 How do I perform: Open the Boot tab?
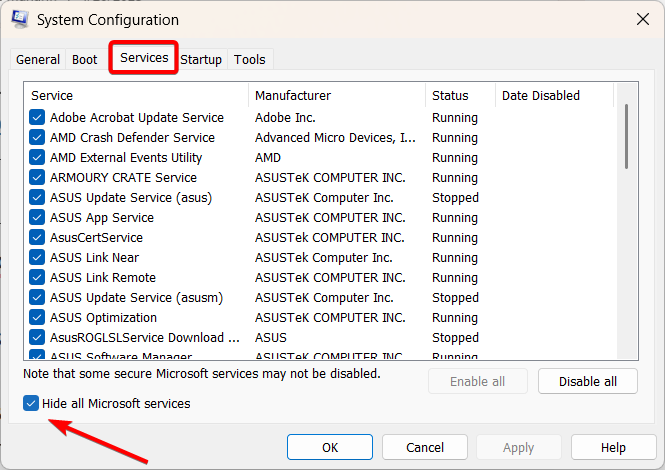coord(84,59)
